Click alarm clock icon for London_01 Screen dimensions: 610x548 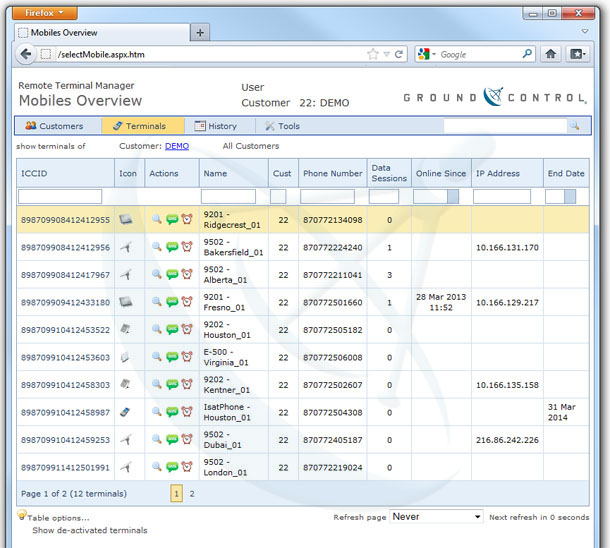[x=187, y=467]
